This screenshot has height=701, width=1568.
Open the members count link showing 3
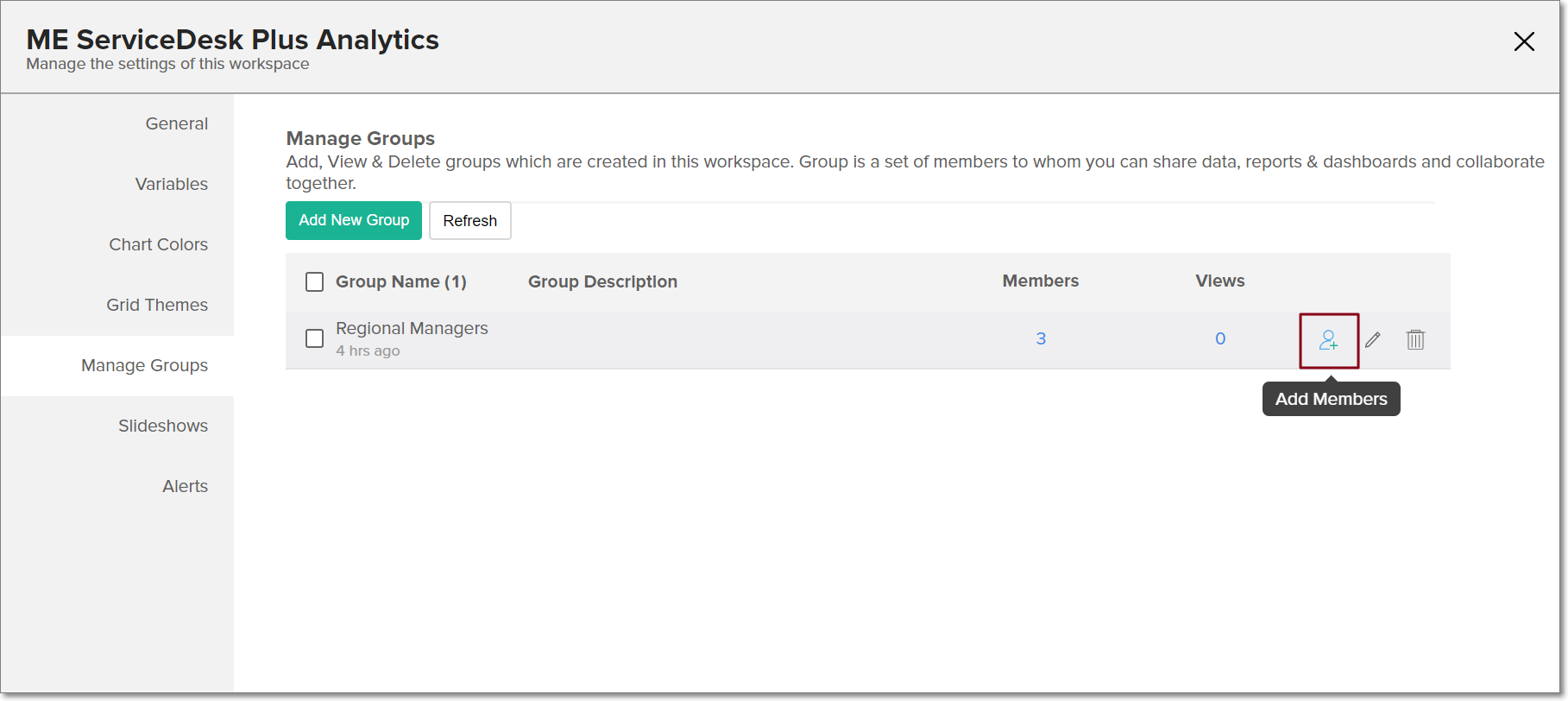[1041, 338]
